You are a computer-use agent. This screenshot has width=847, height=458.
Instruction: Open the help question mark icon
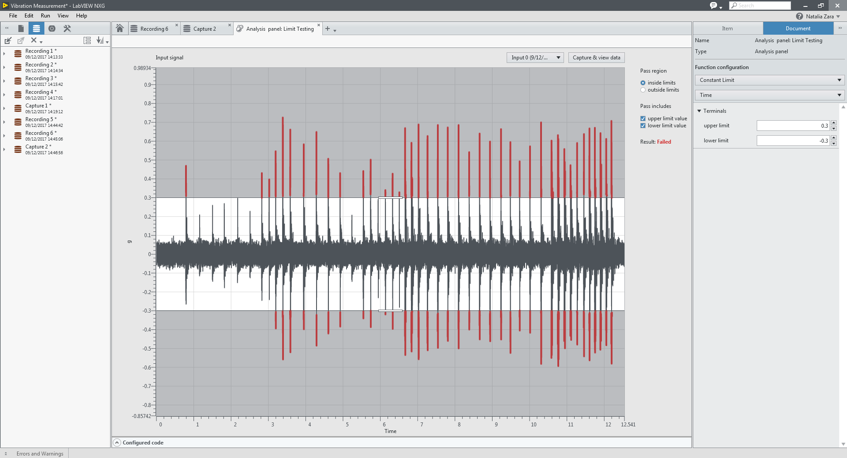[x=799, y=16]
